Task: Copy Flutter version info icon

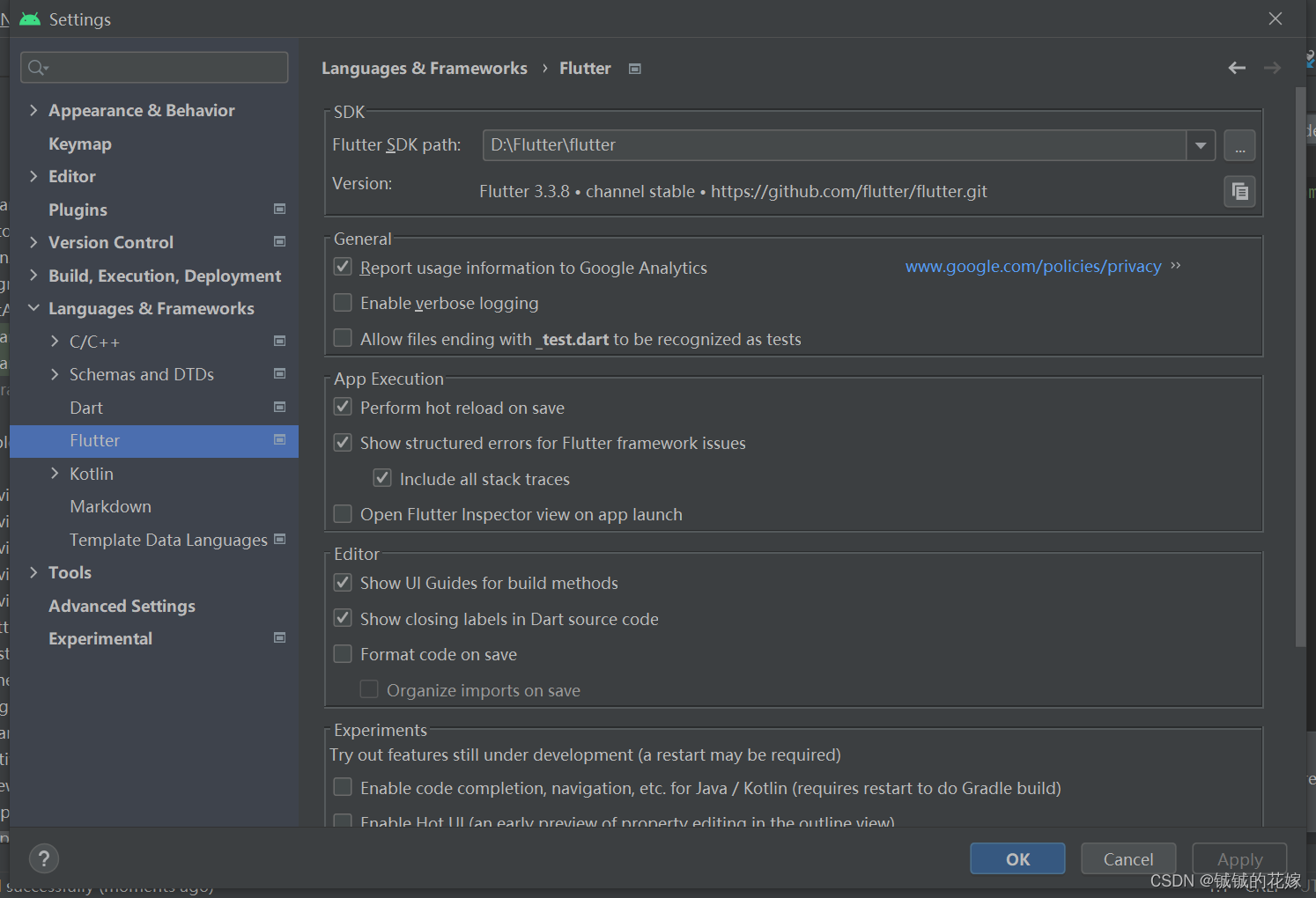Action: tap(1239, 191)
